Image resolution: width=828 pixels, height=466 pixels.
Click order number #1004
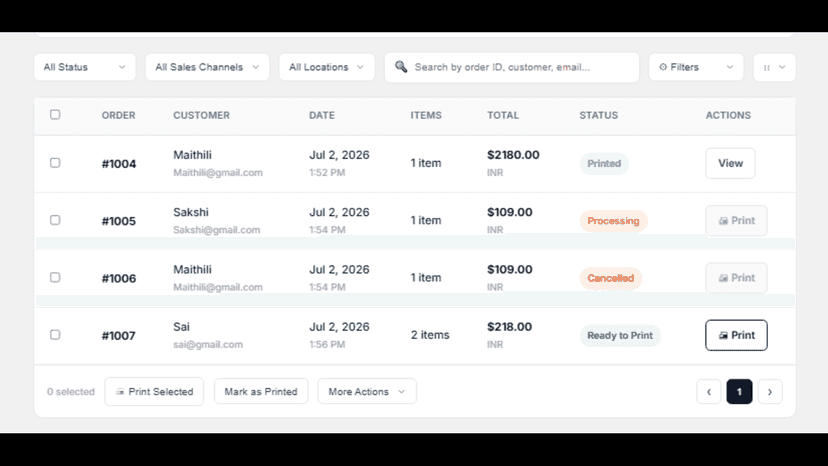pos(119,164)
